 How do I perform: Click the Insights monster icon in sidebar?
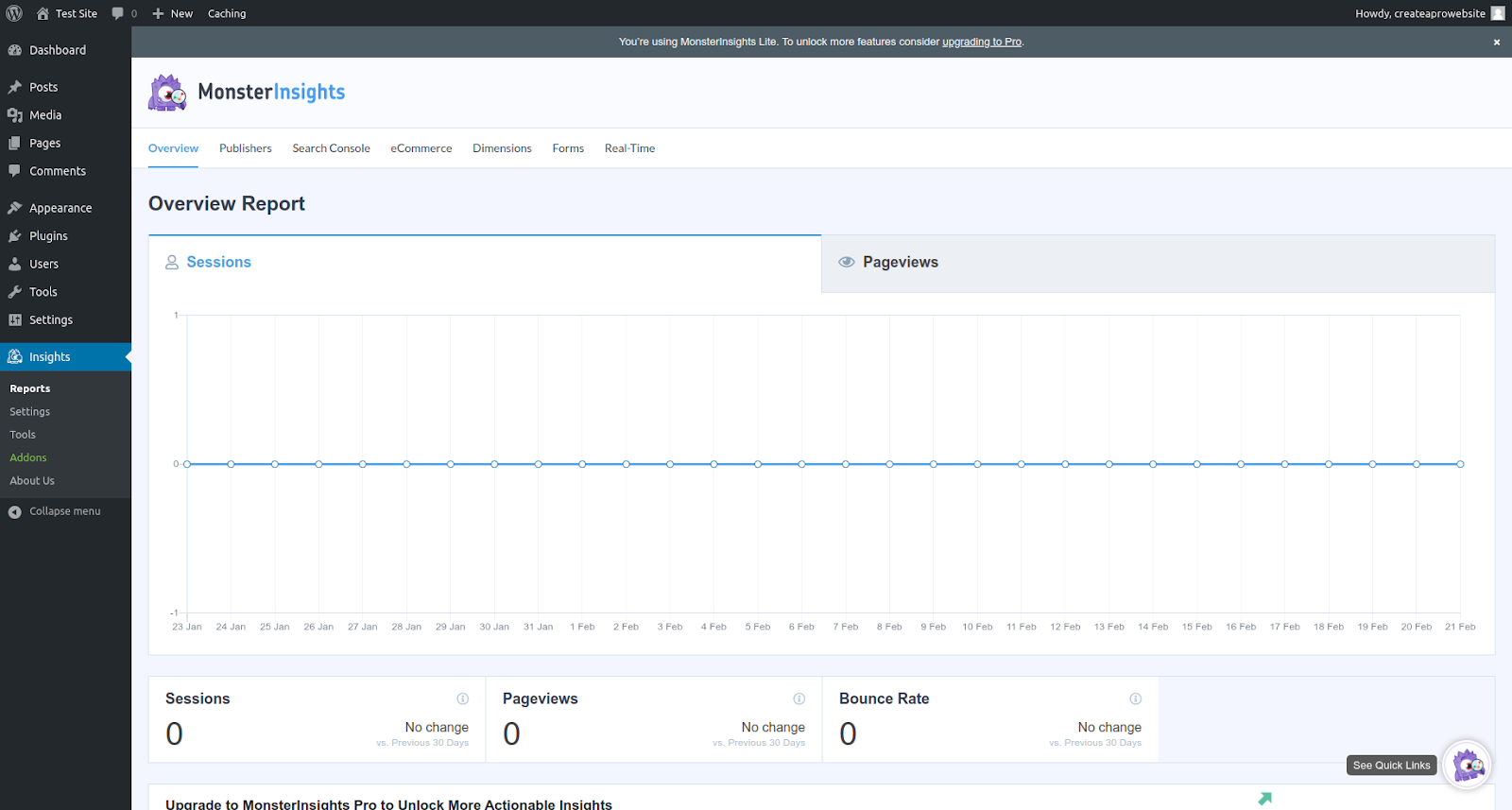click(15, 356)
